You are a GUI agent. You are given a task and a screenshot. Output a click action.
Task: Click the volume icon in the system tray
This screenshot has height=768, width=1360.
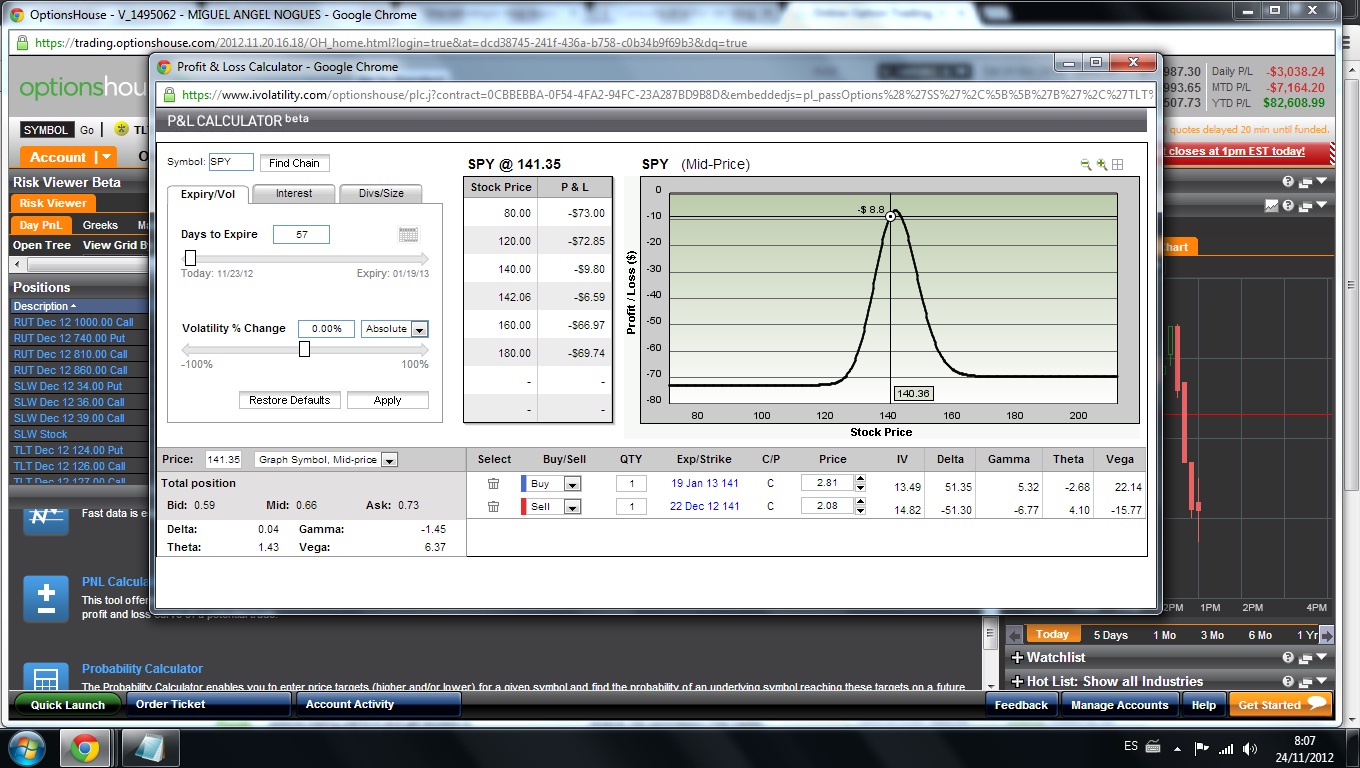(1251, 748)
